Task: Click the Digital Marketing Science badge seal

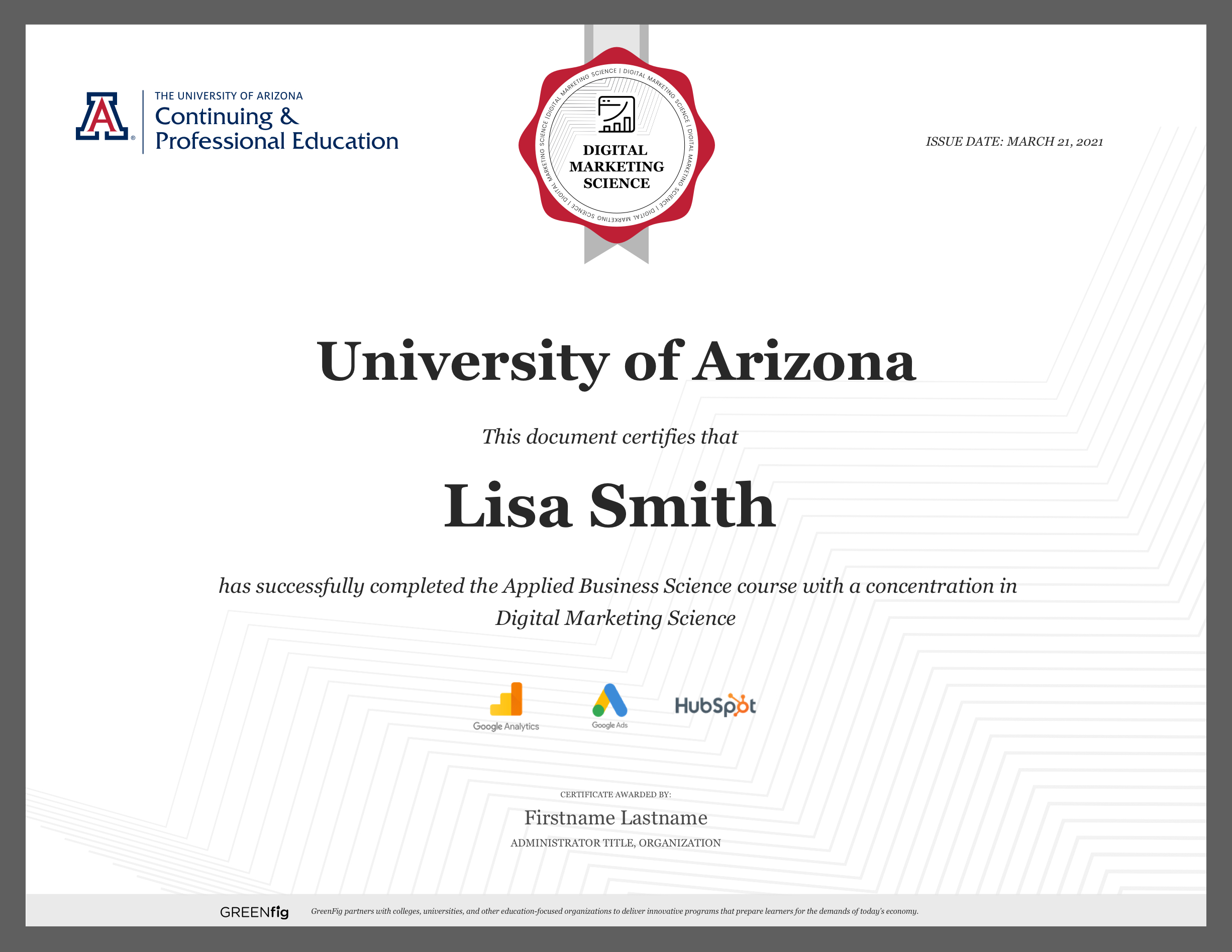Action: click(617, 145)
